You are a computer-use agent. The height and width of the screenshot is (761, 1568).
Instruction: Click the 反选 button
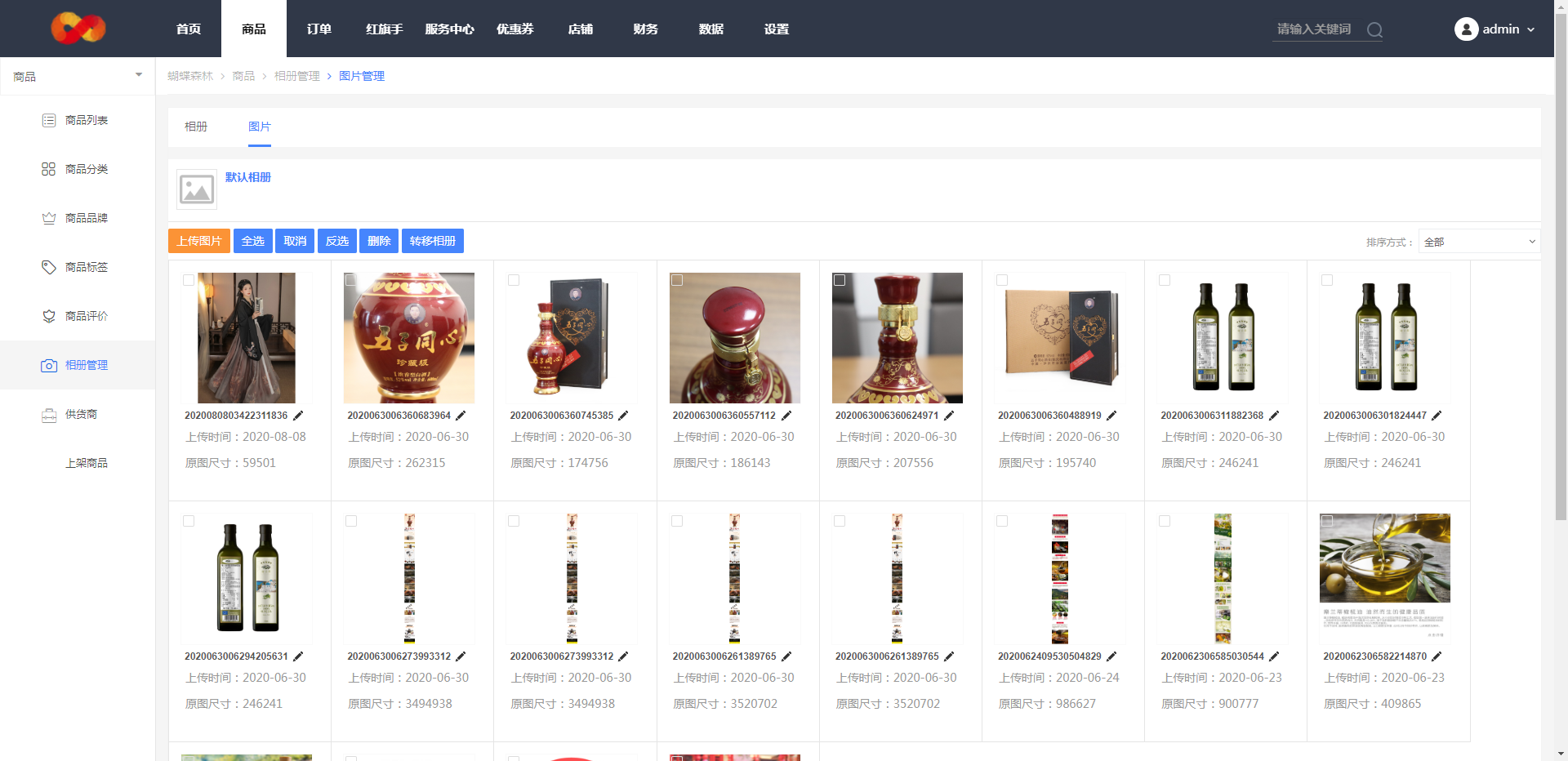[337, 241]
